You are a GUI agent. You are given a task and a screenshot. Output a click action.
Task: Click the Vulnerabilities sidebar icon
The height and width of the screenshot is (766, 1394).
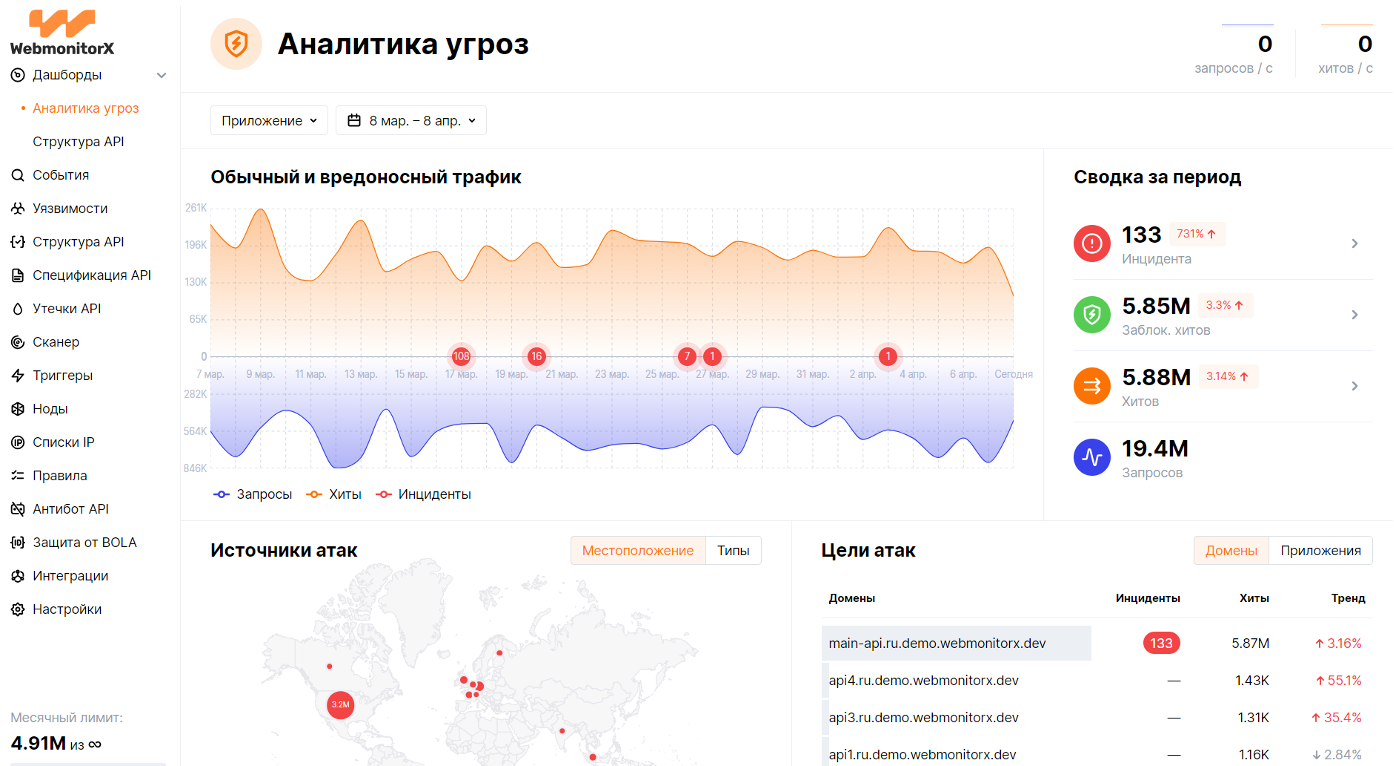coord(17,209)
